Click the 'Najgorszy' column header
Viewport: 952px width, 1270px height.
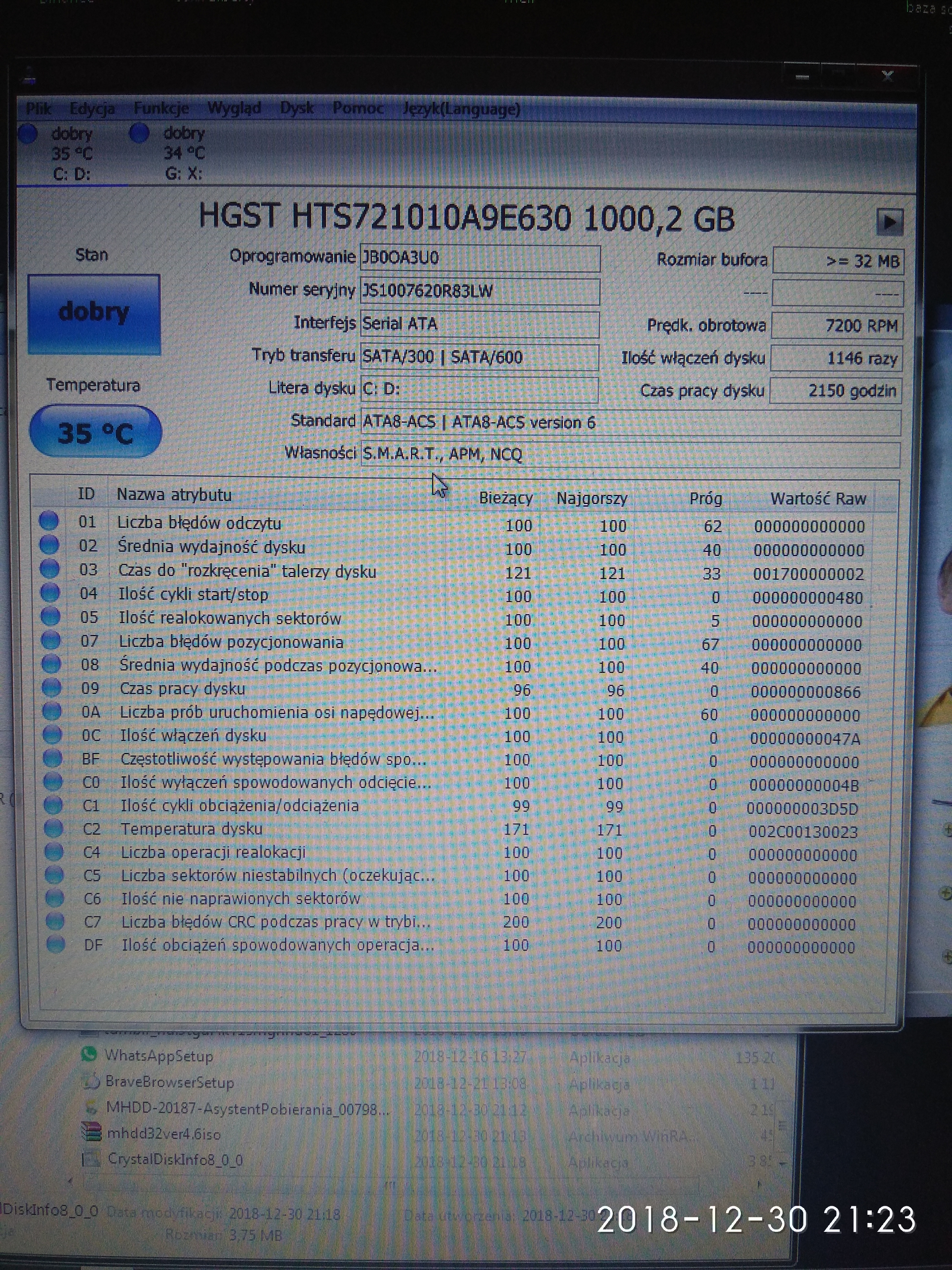click(592, 498)
